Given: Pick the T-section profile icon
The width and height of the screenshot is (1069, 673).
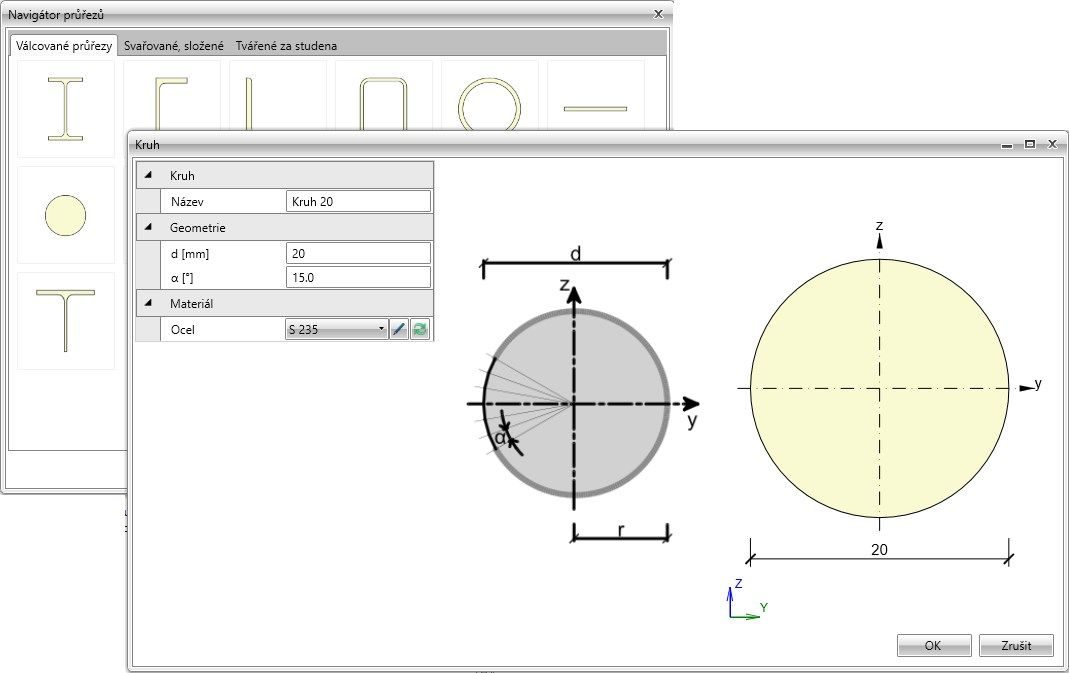Looking at the screenshot, I should click(x=66, y=320).
